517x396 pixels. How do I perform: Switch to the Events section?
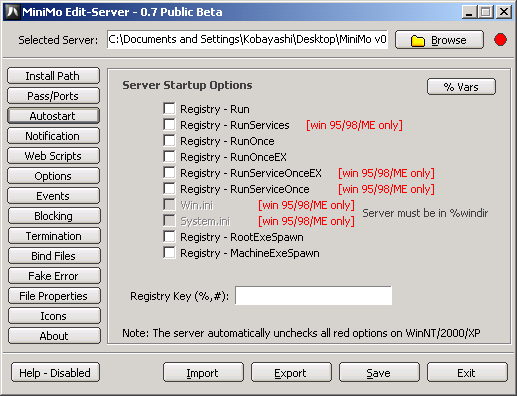(x=53, y=196)
